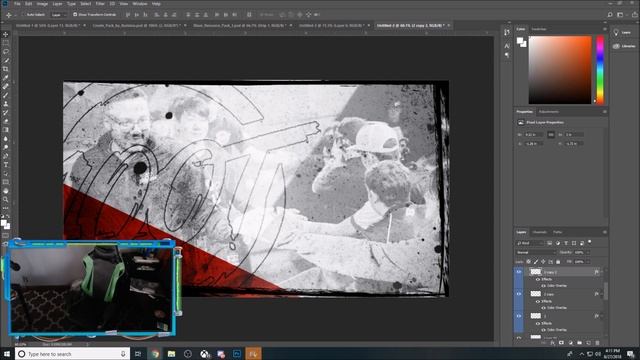Select the Clone Stamp tool

tap(6, 104)
